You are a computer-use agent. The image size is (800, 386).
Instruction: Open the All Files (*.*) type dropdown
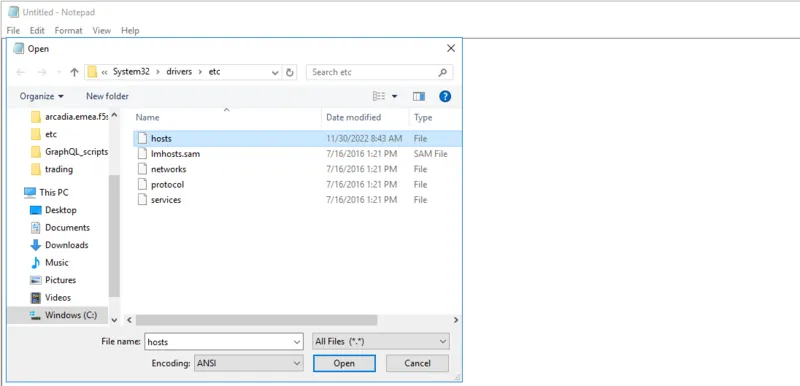(x=381, y=342)
